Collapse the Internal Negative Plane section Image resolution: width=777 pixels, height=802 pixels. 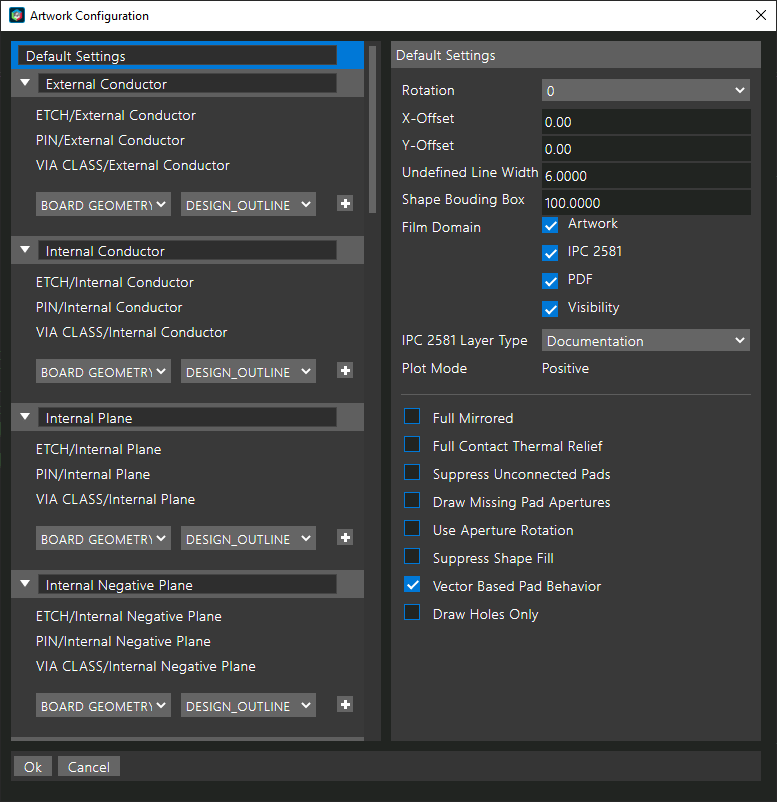(25, 584)
